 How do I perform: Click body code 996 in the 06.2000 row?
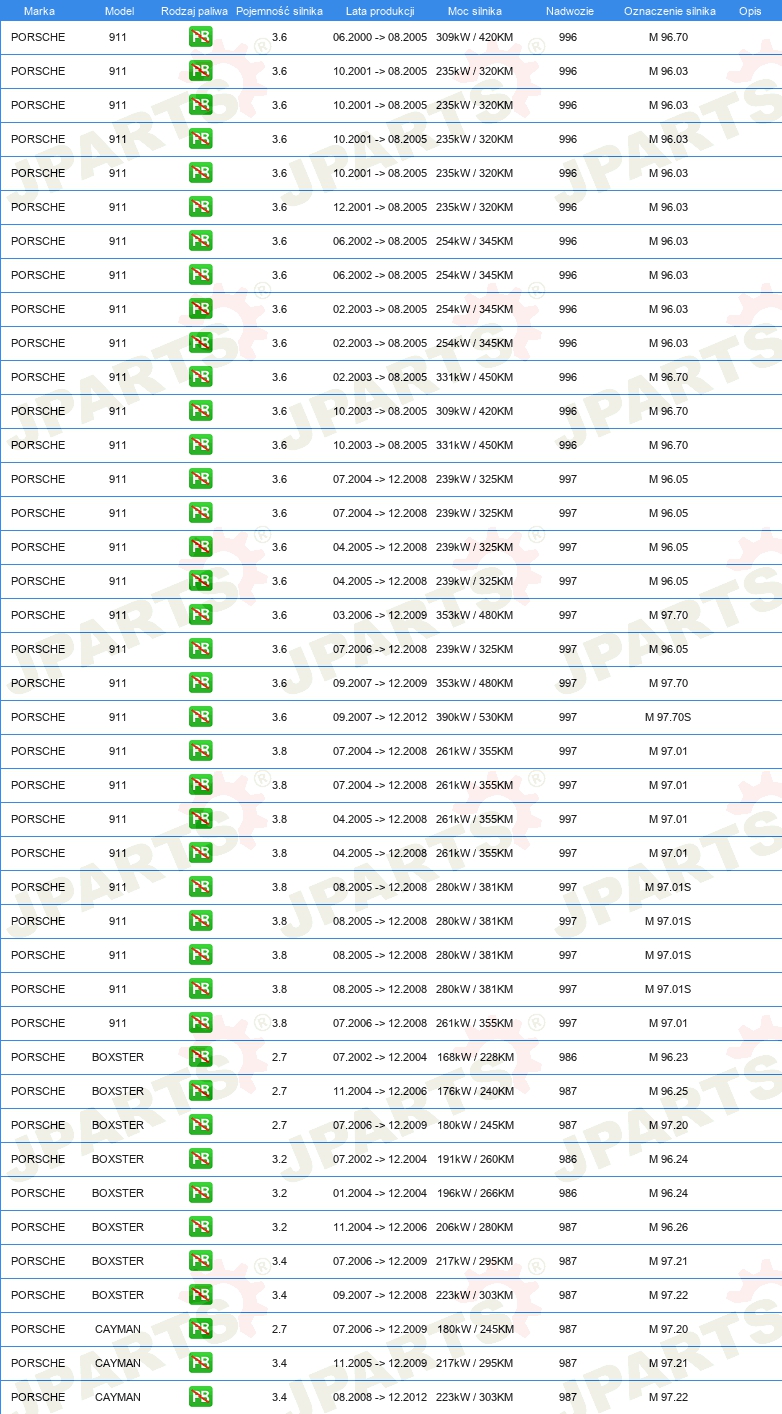(568, 38)
